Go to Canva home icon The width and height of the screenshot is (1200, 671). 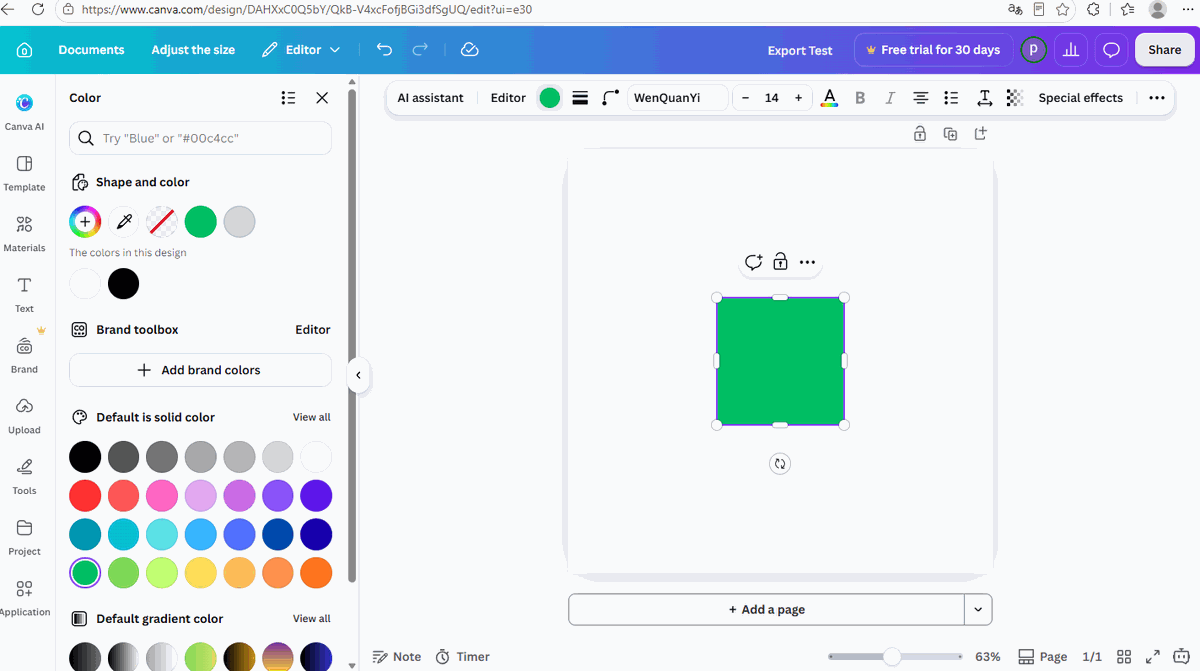[x=25, y=50]
